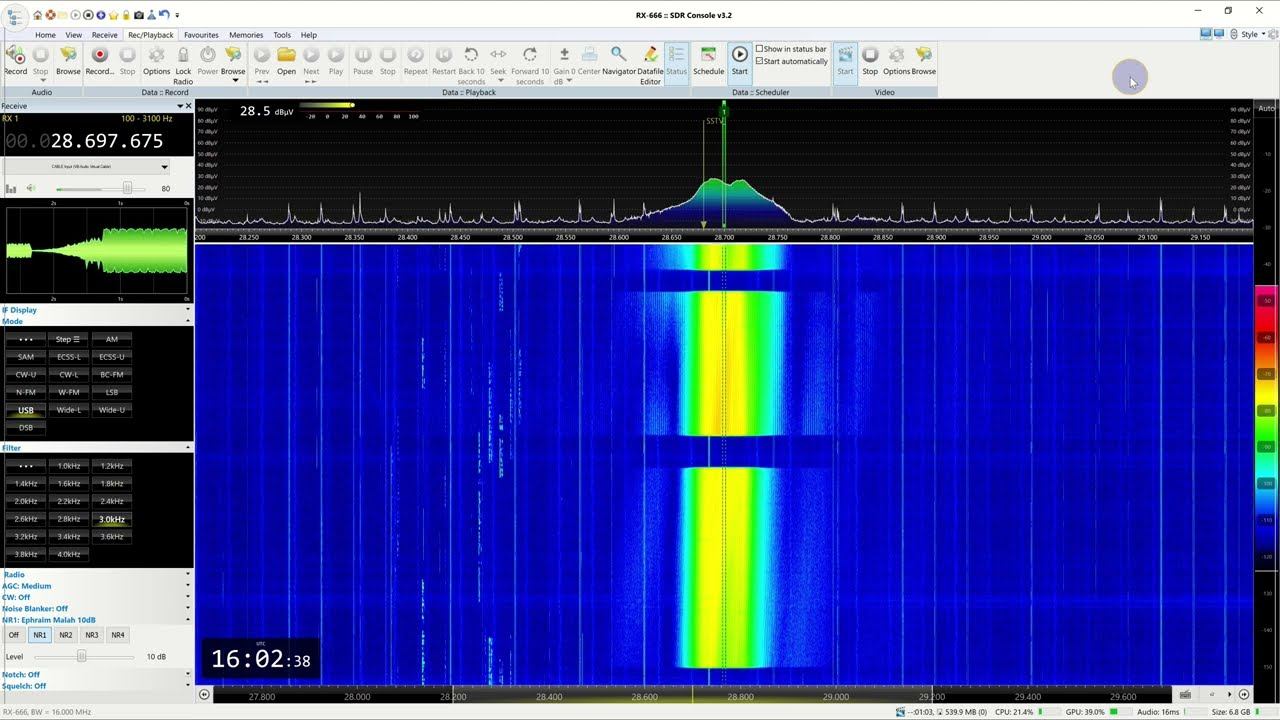Click the NR1 Level slider handle

pos(82,657)
